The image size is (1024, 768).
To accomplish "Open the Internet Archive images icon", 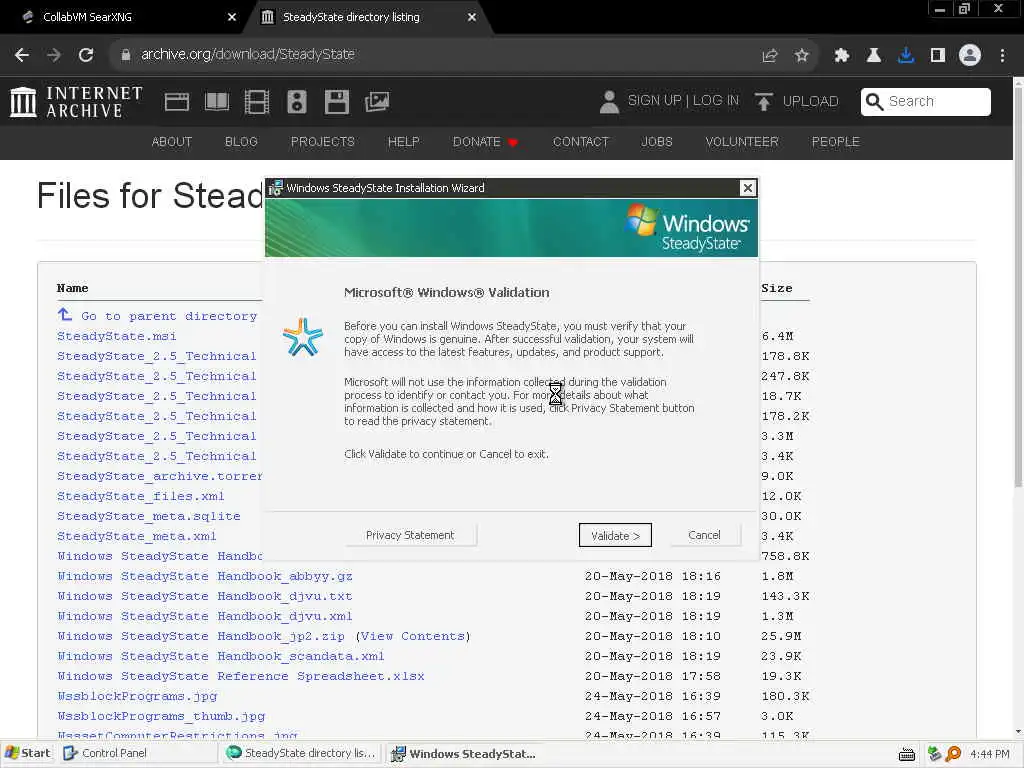I will pyautogui.click(x=377, y=102).
